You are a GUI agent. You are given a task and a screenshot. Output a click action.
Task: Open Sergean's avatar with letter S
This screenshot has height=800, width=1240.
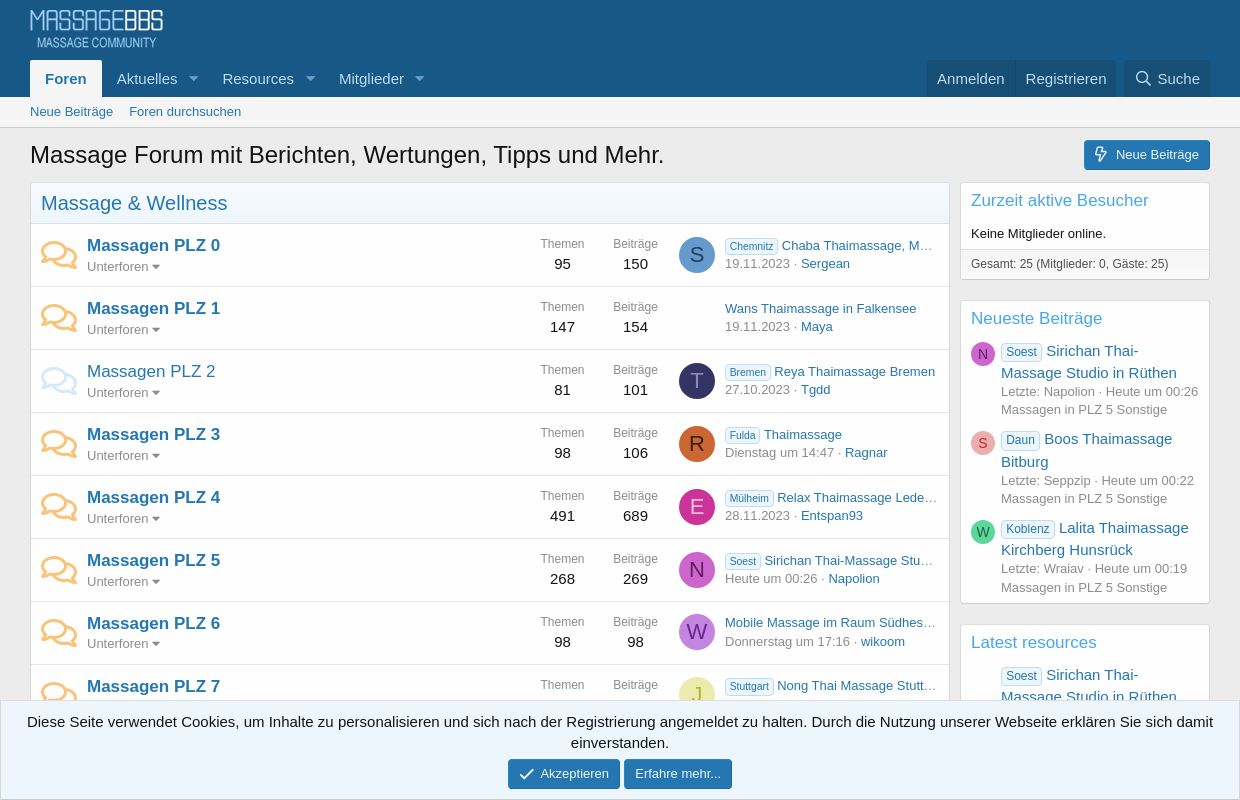tap(697, 254)
